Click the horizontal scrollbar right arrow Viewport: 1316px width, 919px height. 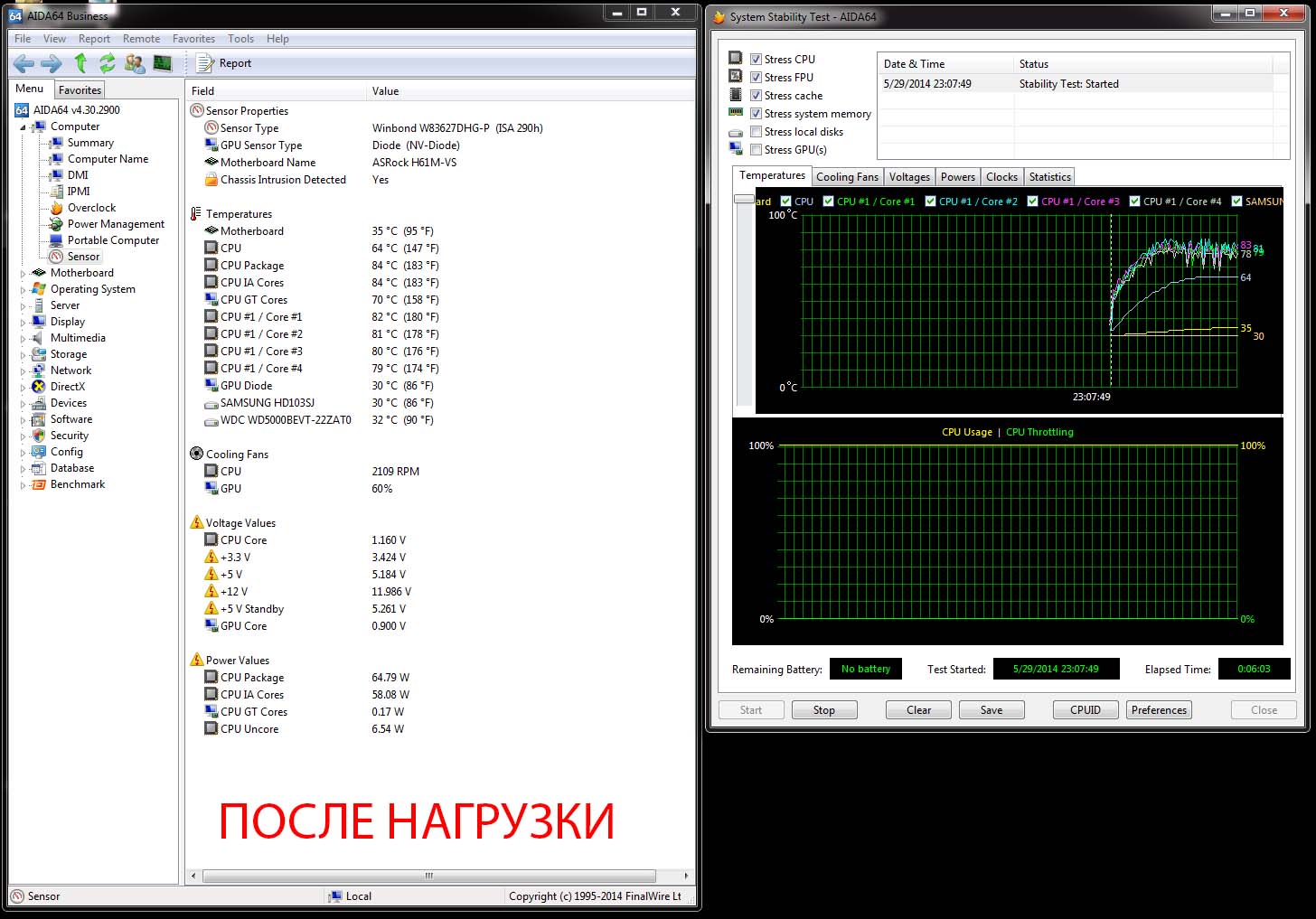[x=686, y=876]
